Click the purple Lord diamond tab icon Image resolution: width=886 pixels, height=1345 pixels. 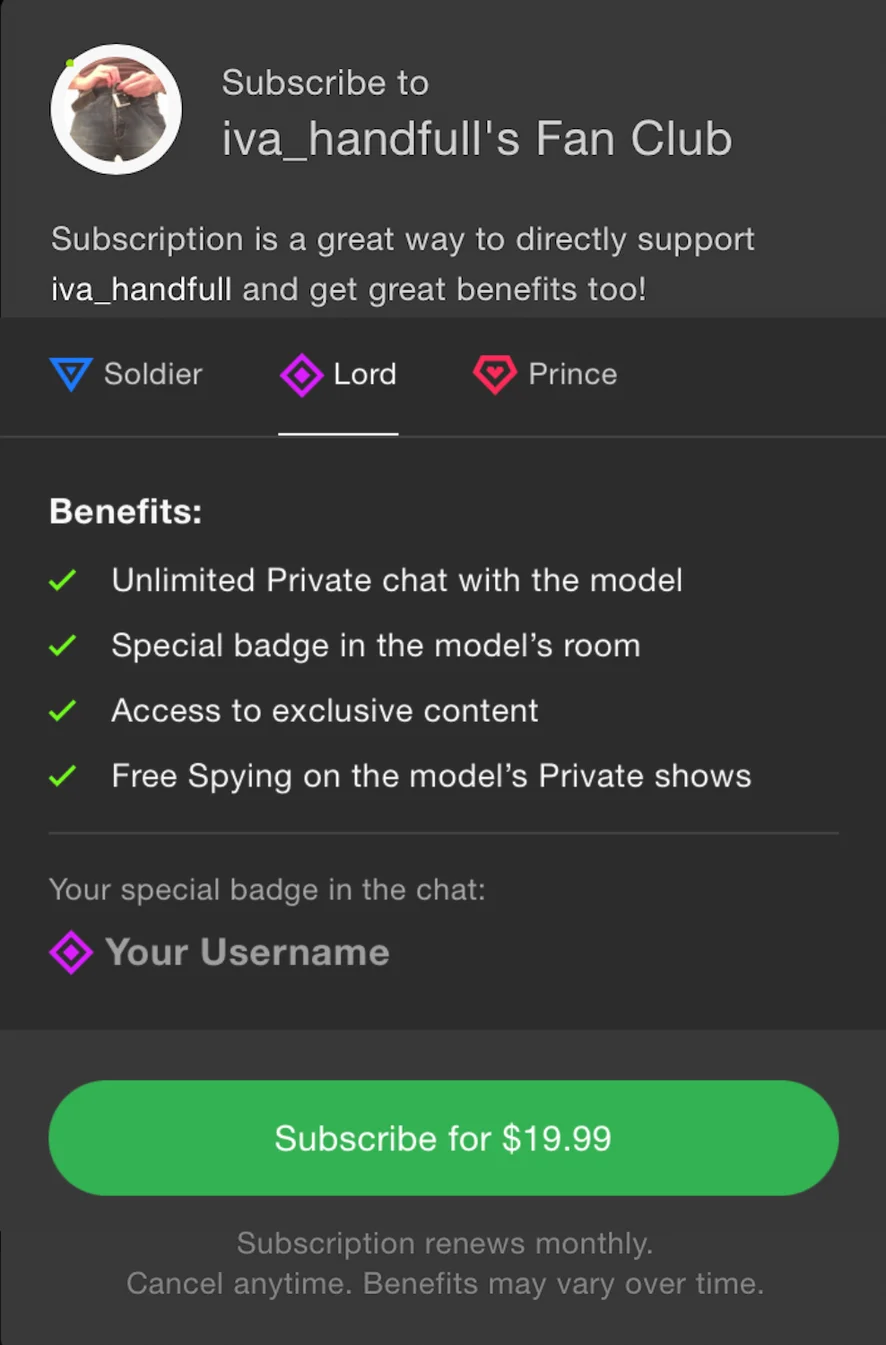click(301, 375)
